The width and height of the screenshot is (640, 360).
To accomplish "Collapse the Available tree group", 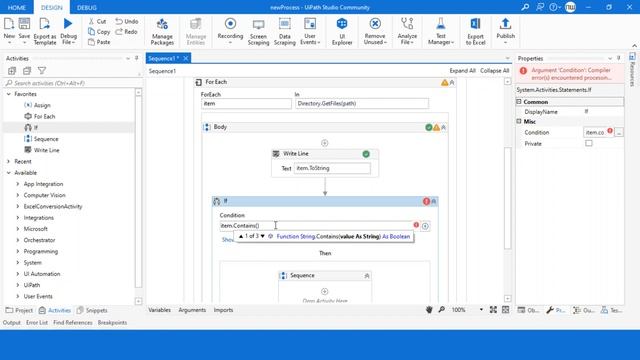I will pyautogui.click(x=9, y=173).
